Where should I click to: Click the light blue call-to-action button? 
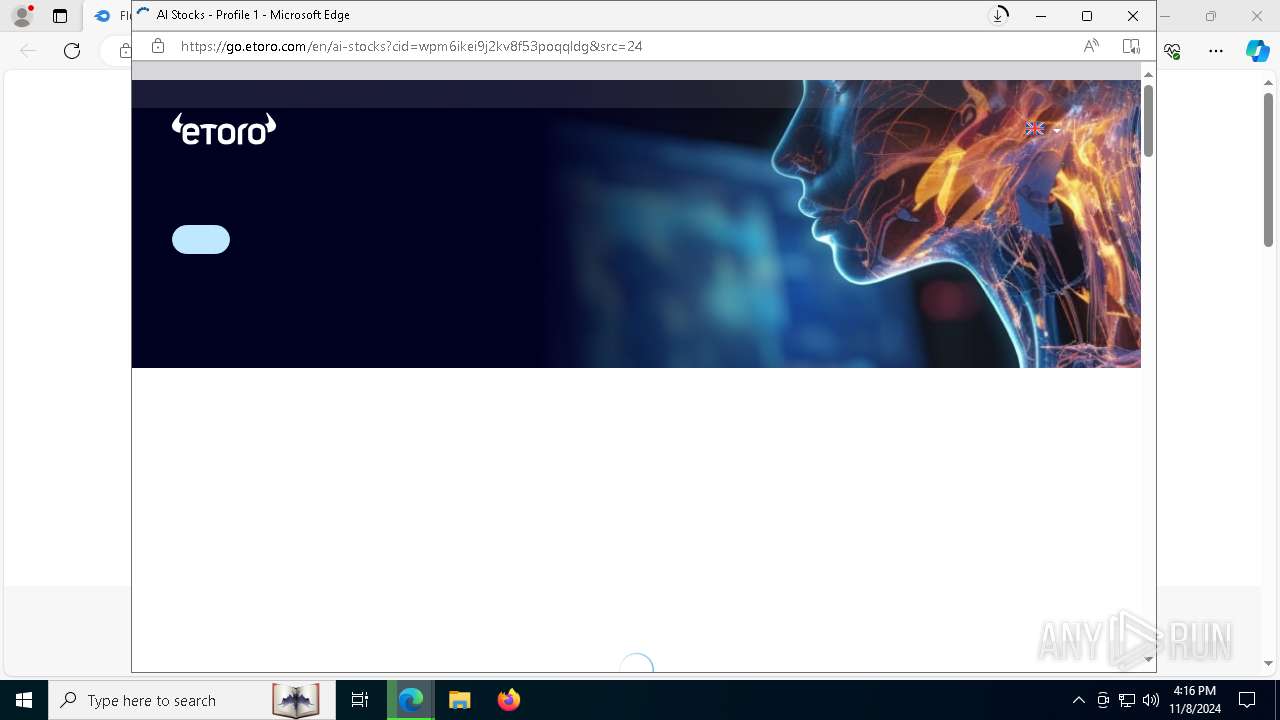(x=201, y=239)
